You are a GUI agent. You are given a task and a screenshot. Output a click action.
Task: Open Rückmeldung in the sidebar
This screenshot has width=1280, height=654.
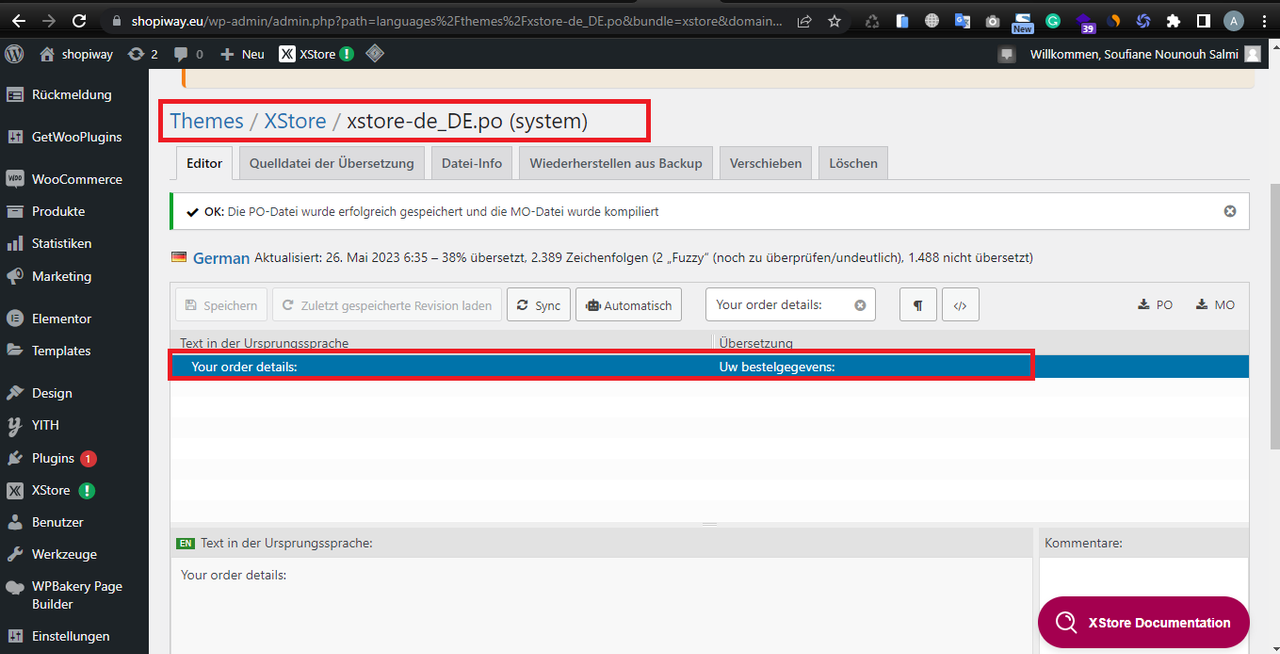[x=74, y=95]
